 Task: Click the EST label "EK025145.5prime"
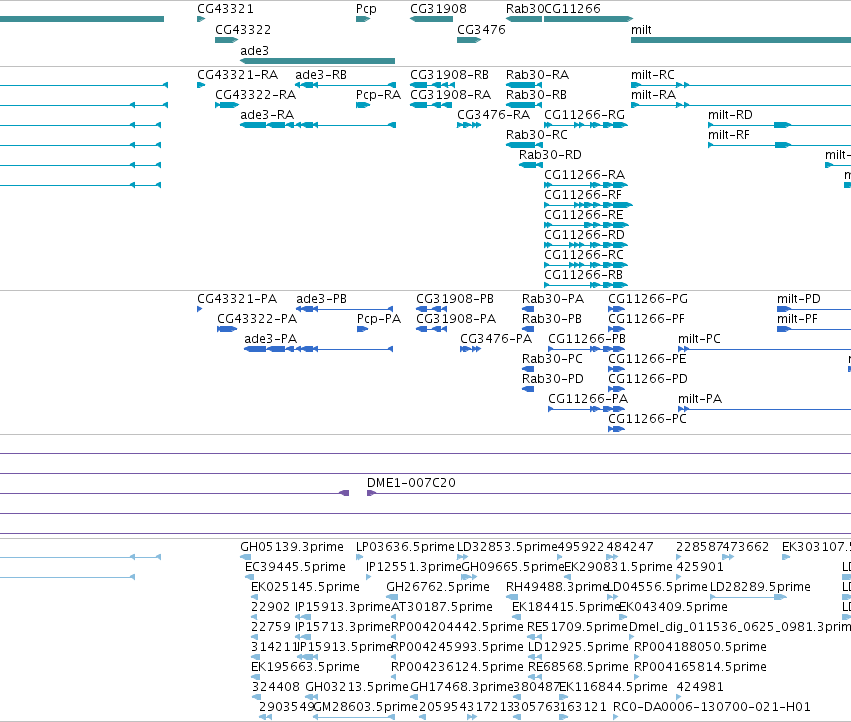click(x=305, y=587)
